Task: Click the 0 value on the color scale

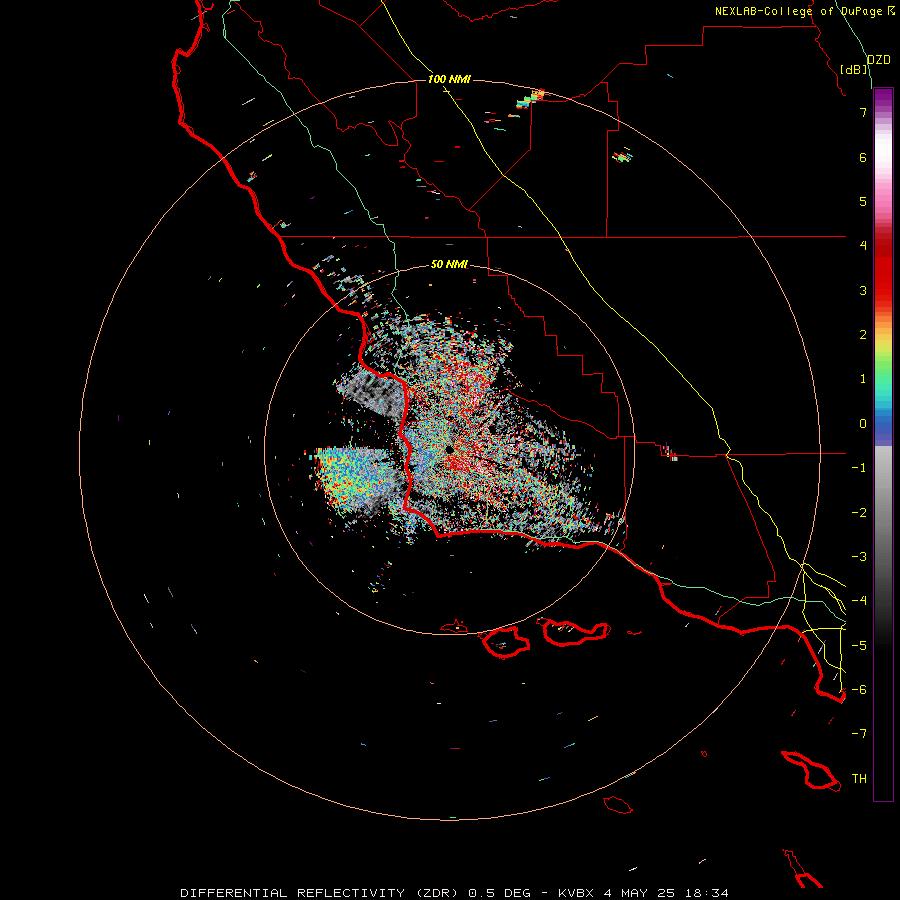Action: click(863, 424)
